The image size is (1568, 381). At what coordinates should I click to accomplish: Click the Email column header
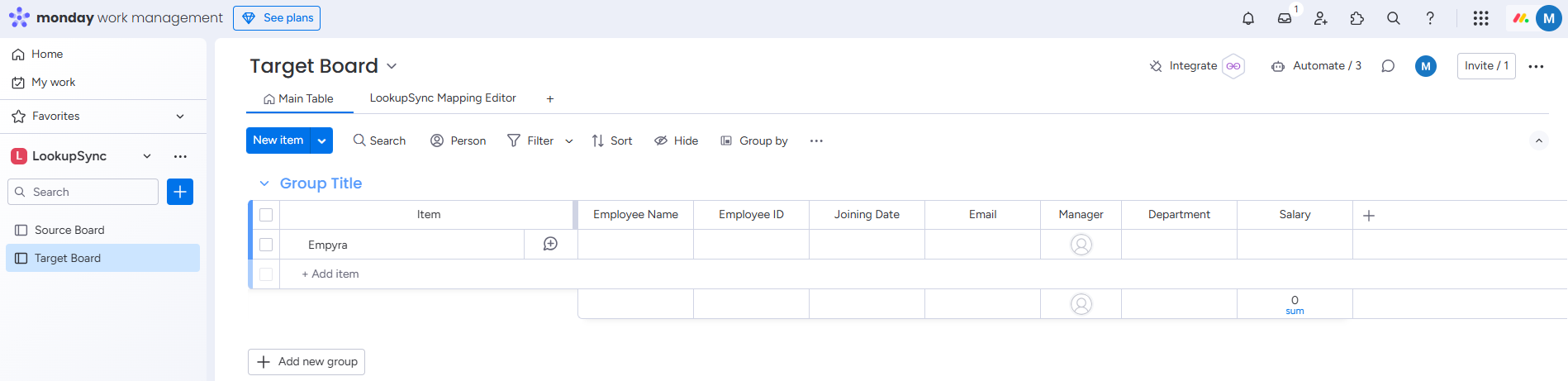(x=982, y=215)
